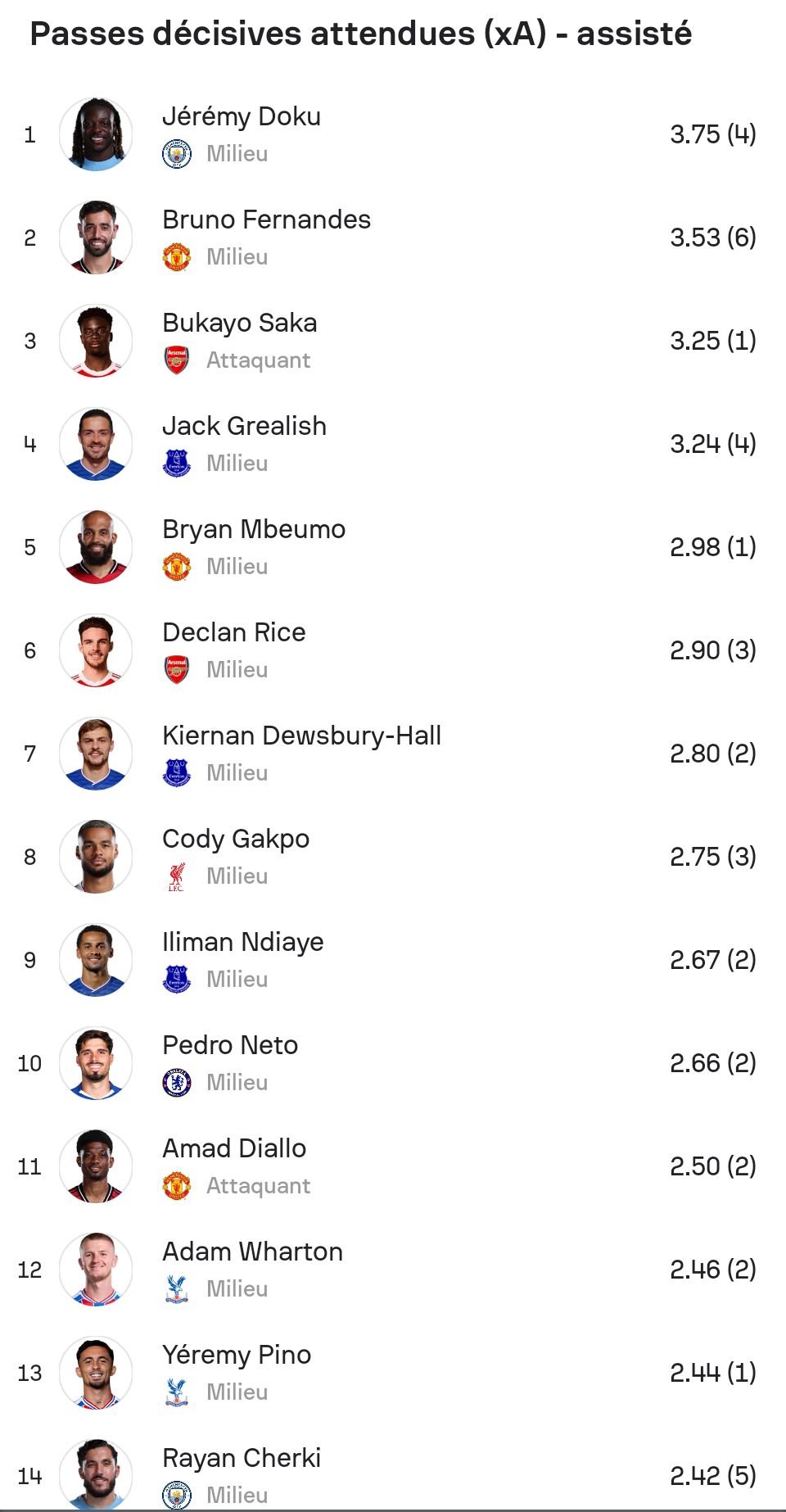Select Kiernan Dewsbury-Hall's avatar

[x=96, y=754]
